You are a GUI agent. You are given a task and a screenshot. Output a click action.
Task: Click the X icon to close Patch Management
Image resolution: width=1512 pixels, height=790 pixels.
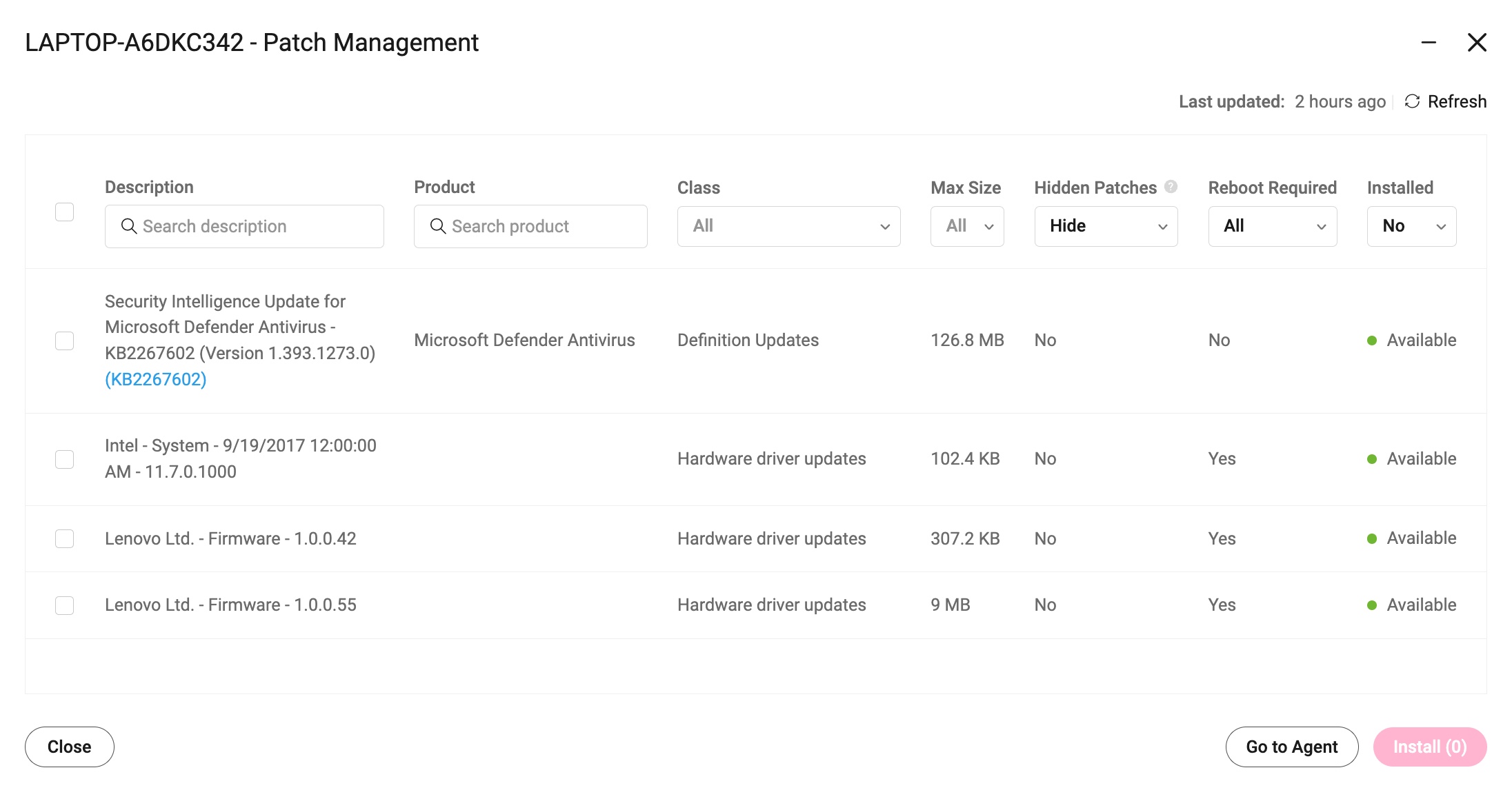[1477, 43]
